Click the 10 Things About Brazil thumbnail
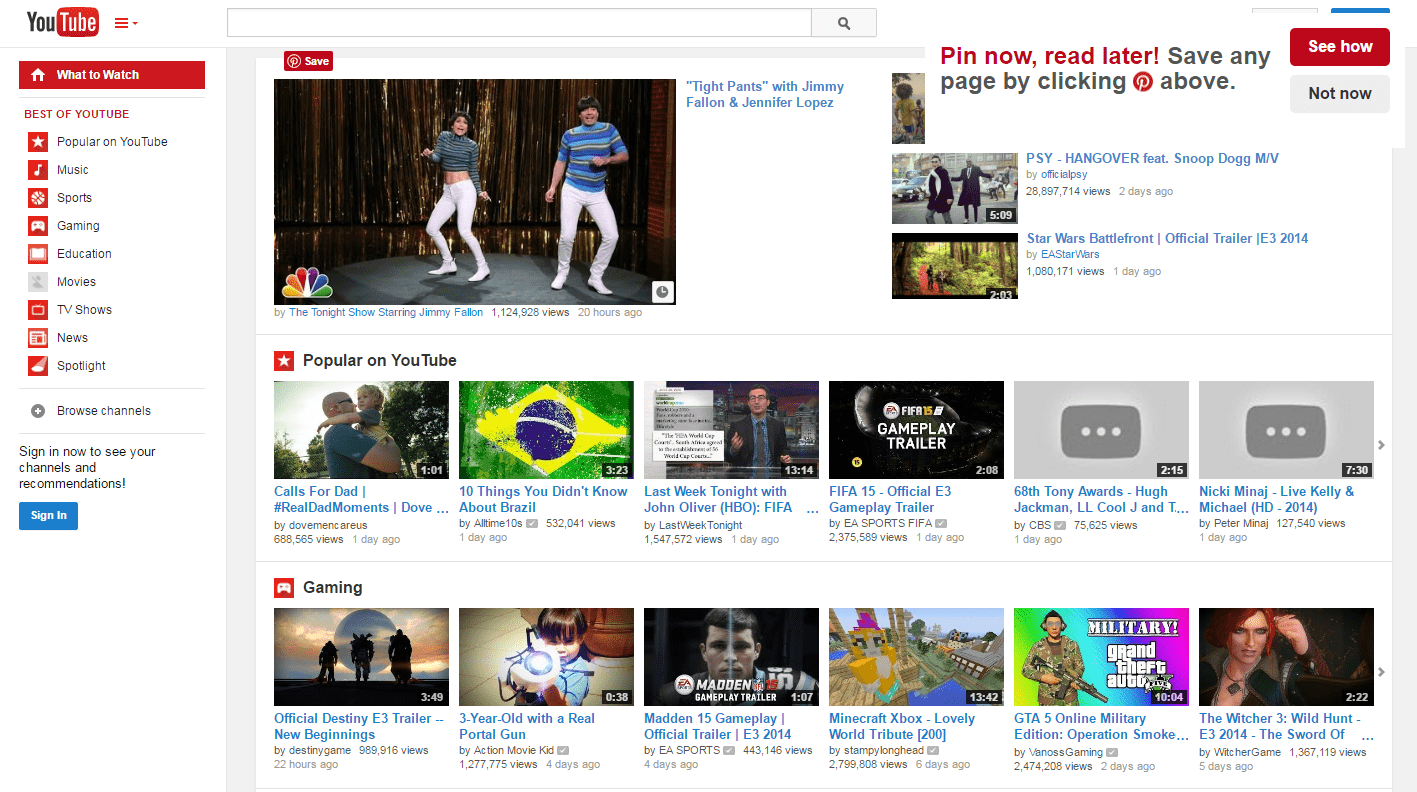The image size is (1417, 792). pos(546,430)
